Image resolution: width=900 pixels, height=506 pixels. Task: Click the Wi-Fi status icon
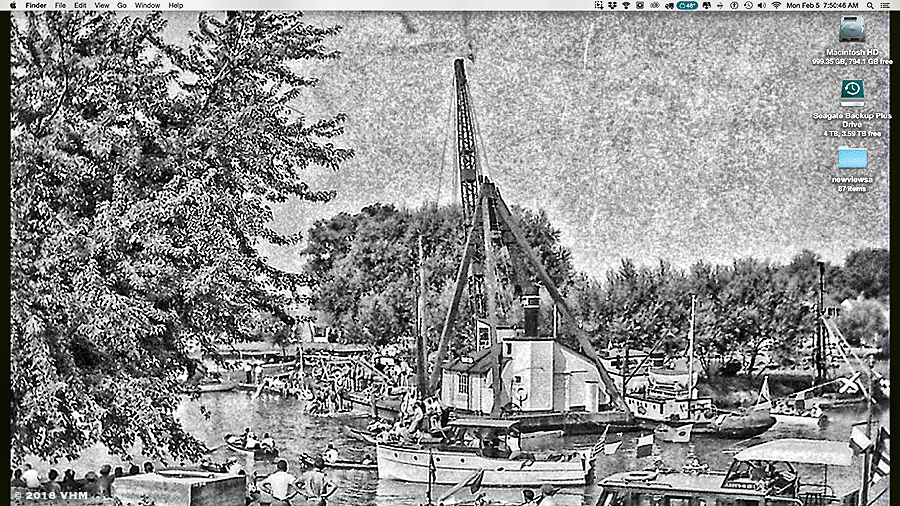(x=776, y=5)
